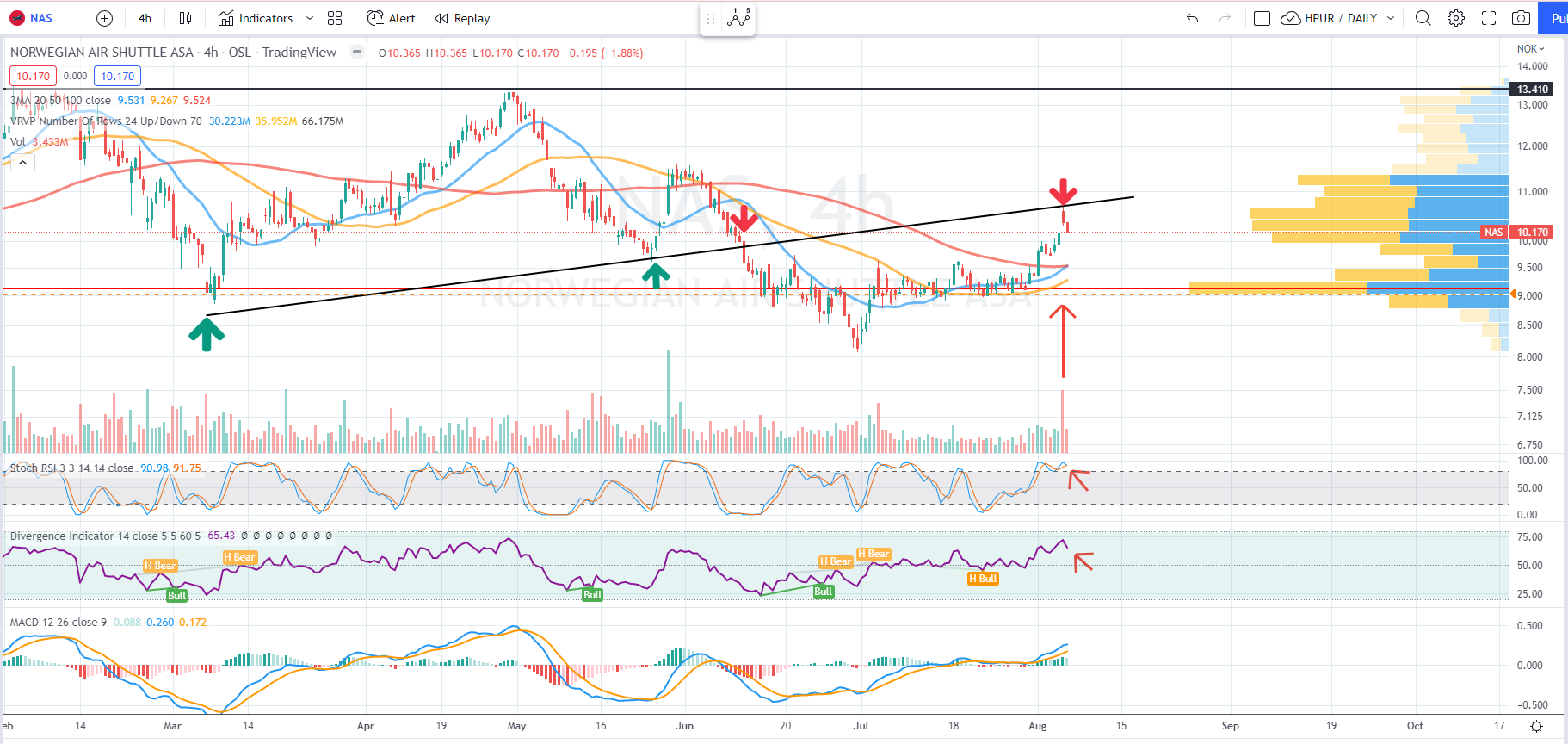Click the 'May' label on the time axis
This screenshot has height=744, width=1568.
[x=516, y=726]
